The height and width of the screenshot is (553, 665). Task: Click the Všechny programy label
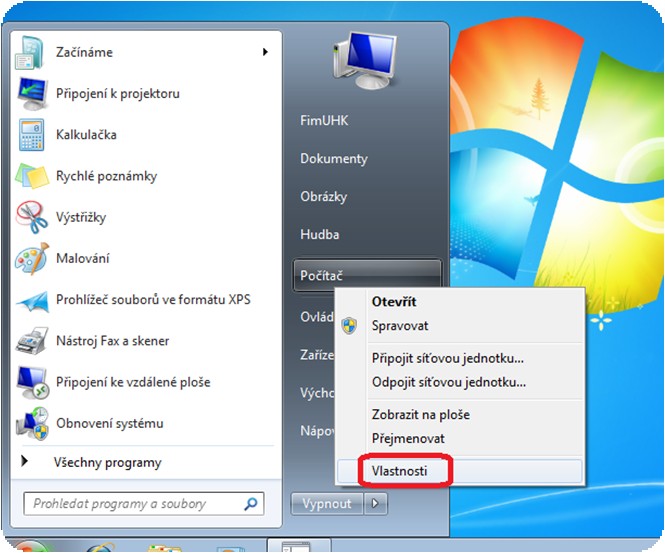108,462
